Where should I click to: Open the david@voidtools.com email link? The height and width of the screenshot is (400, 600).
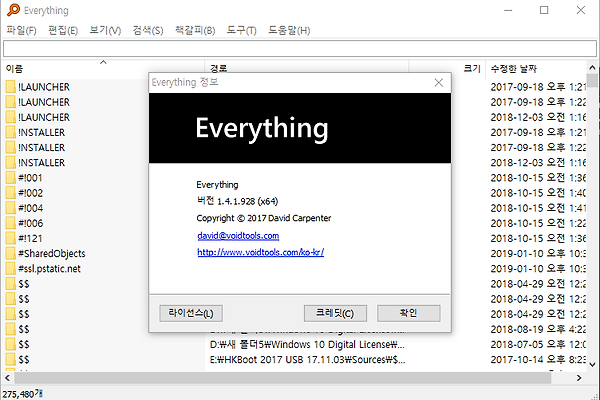tap(238, 235)
